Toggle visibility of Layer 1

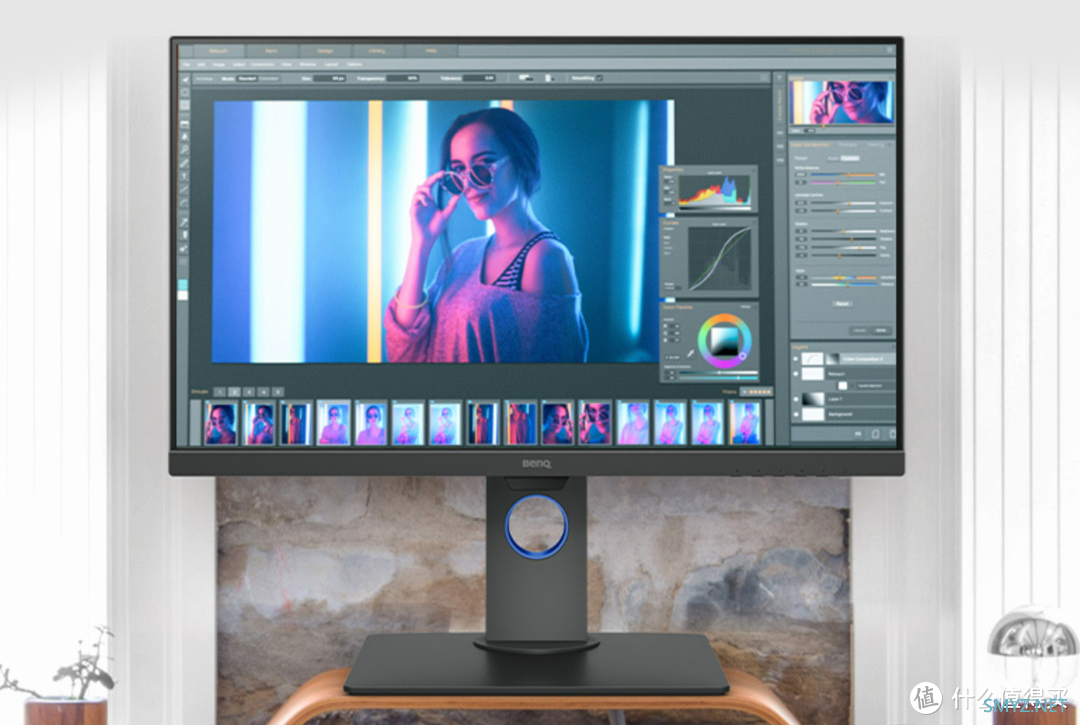pyautogui.click(x=796, y=399)
